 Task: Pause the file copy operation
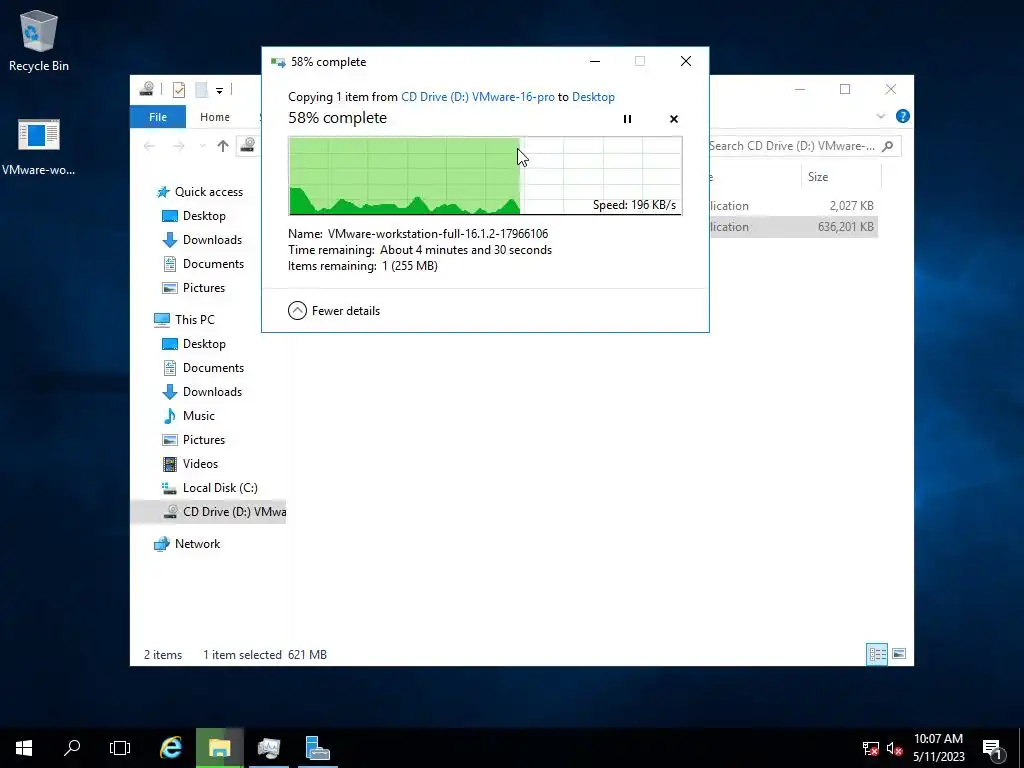click(x=627, y=119)
